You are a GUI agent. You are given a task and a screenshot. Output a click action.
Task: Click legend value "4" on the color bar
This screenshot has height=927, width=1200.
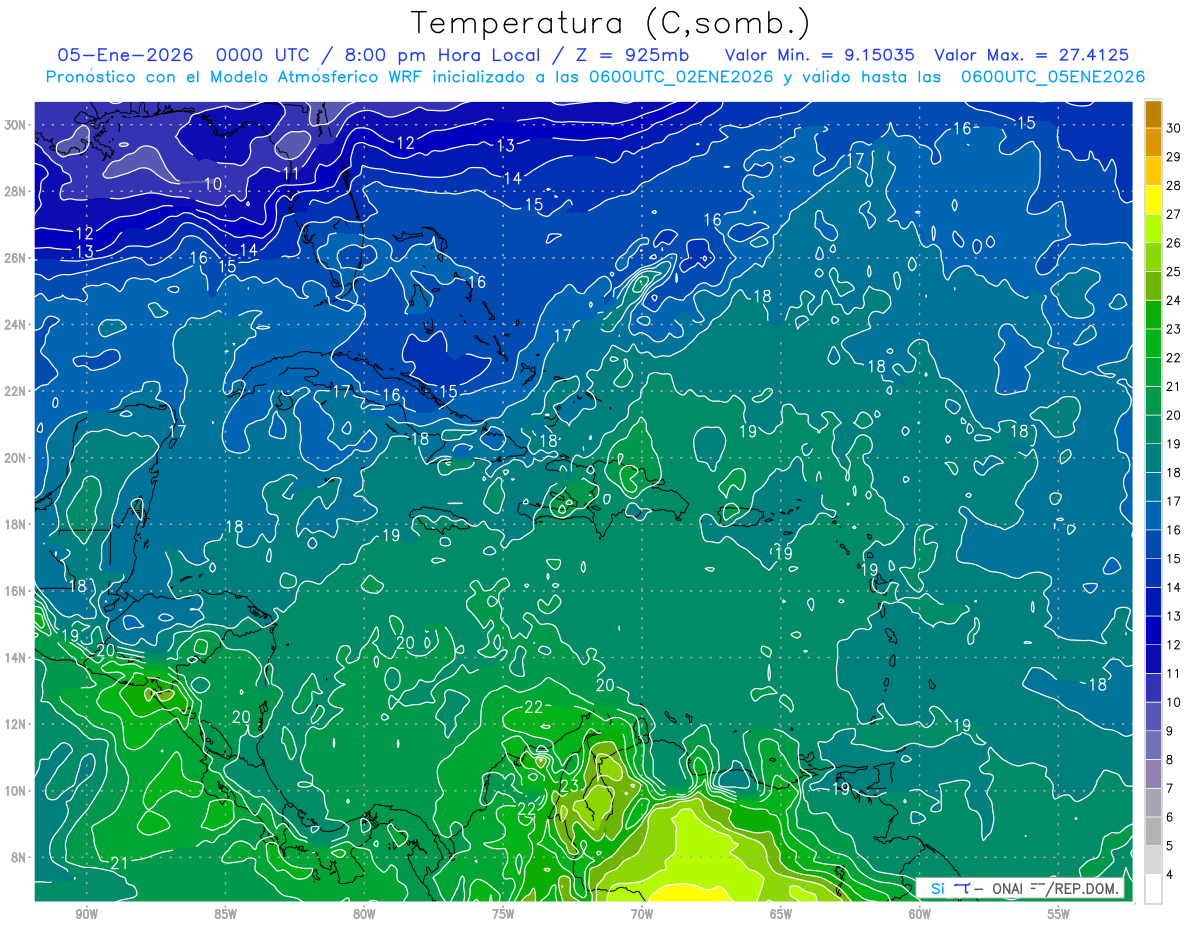[x=1171, y=876]
